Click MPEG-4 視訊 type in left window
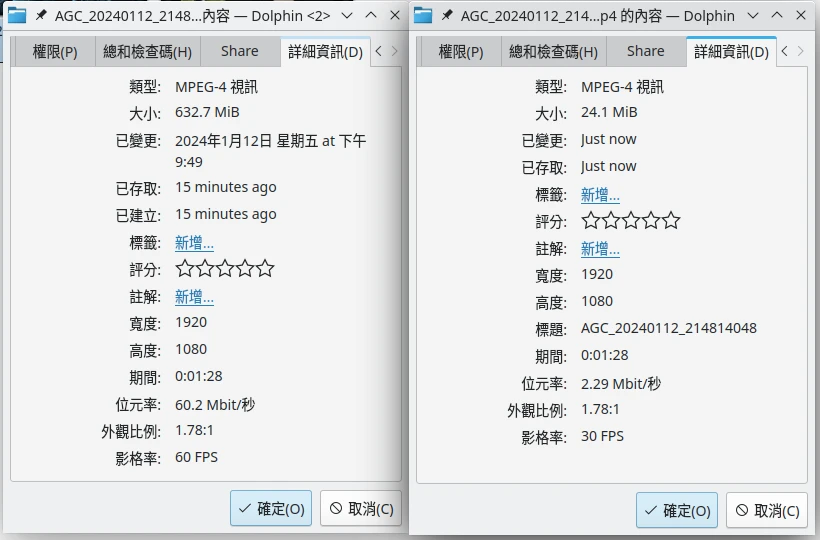The image size is (820, 540). click(217, 87)
